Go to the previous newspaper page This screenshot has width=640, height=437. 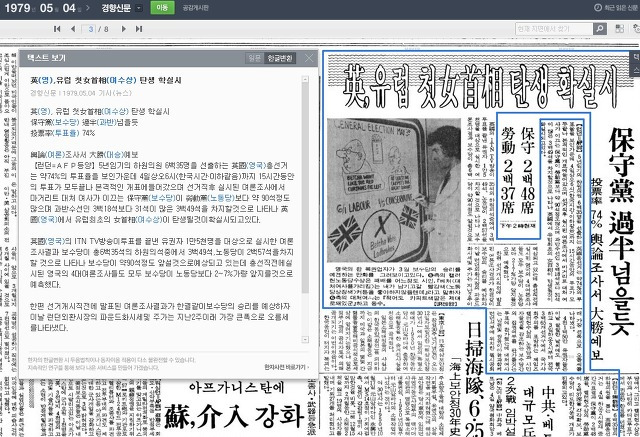click(73, 29)
